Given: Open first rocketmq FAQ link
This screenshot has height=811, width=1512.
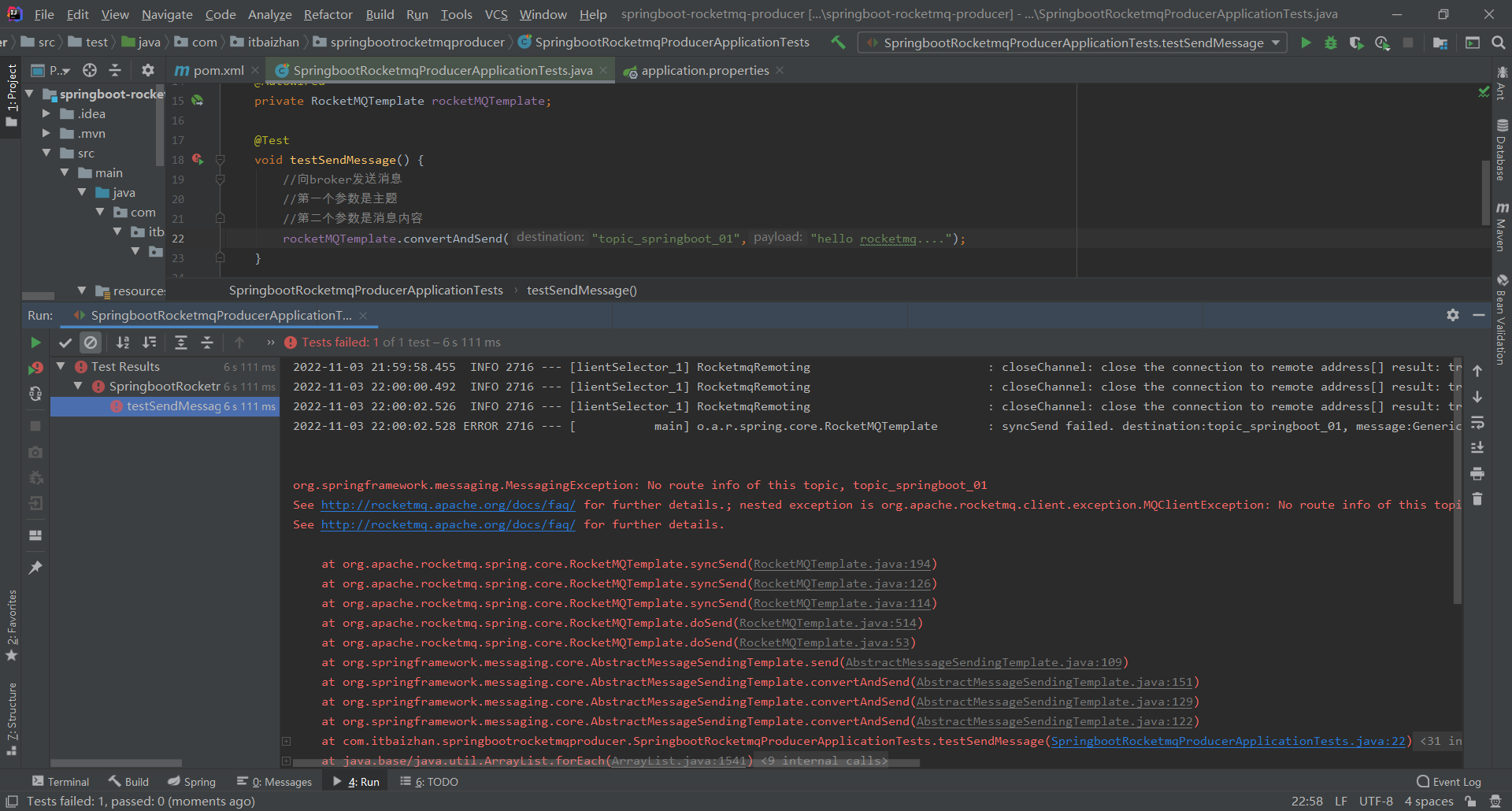Looking at the screenshot, I should [x=448, y=505].
